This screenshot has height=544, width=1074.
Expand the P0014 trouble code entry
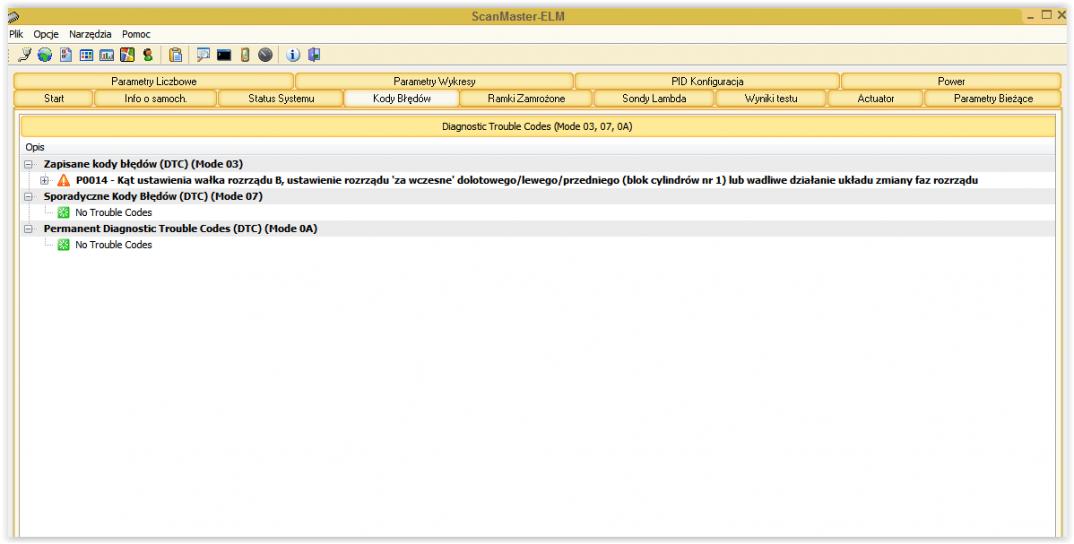click(x=45, y=181)
